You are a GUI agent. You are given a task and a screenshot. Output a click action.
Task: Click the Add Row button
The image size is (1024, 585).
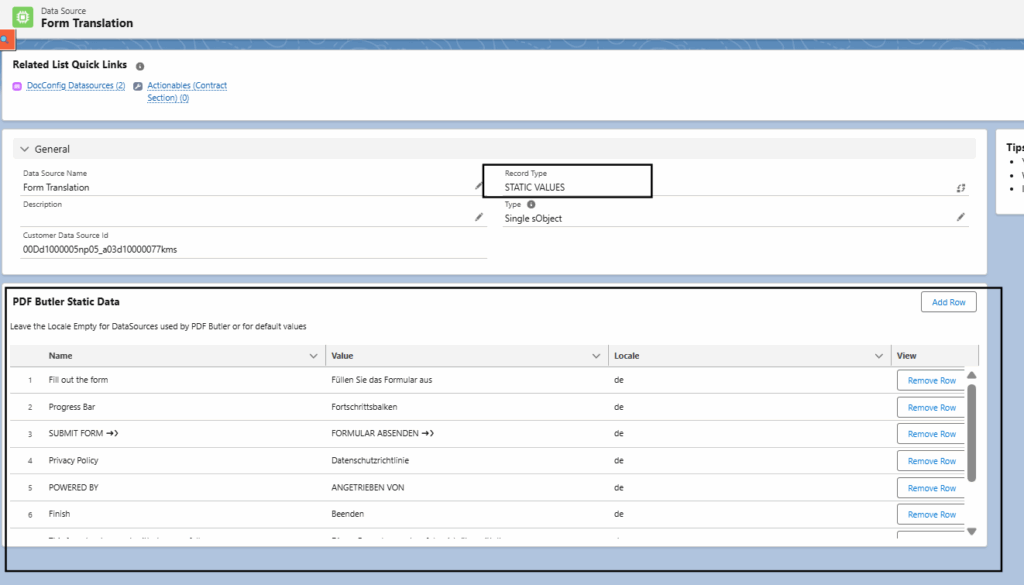[947, 301]
